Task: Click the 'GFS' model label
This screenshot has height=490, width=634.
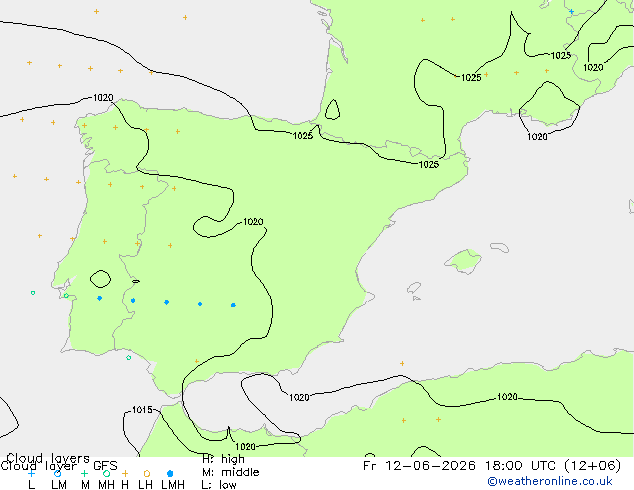Action: click(105, 466)
